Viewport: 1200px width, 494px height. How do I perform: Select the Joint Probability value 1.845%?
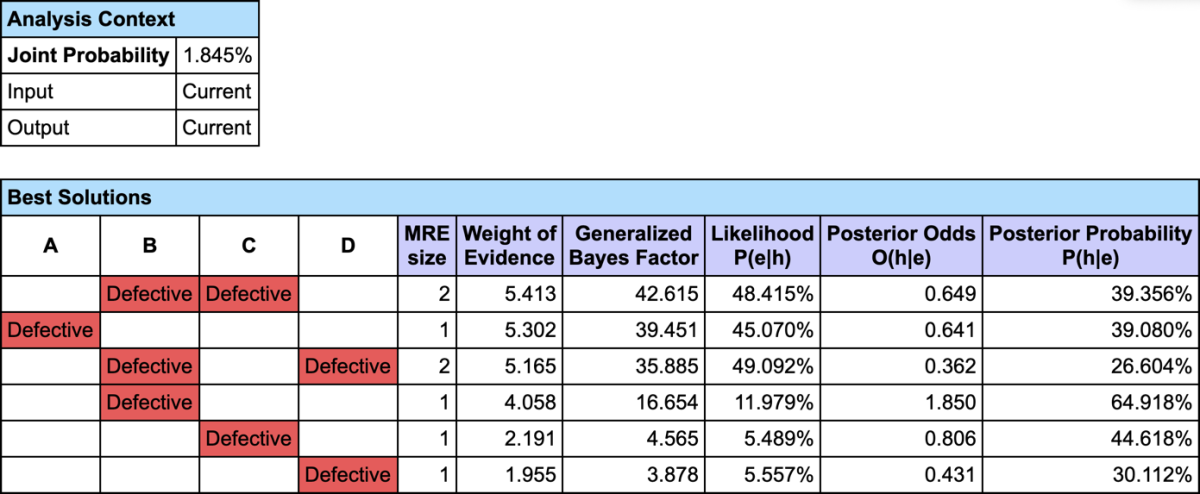click(217, 56)
